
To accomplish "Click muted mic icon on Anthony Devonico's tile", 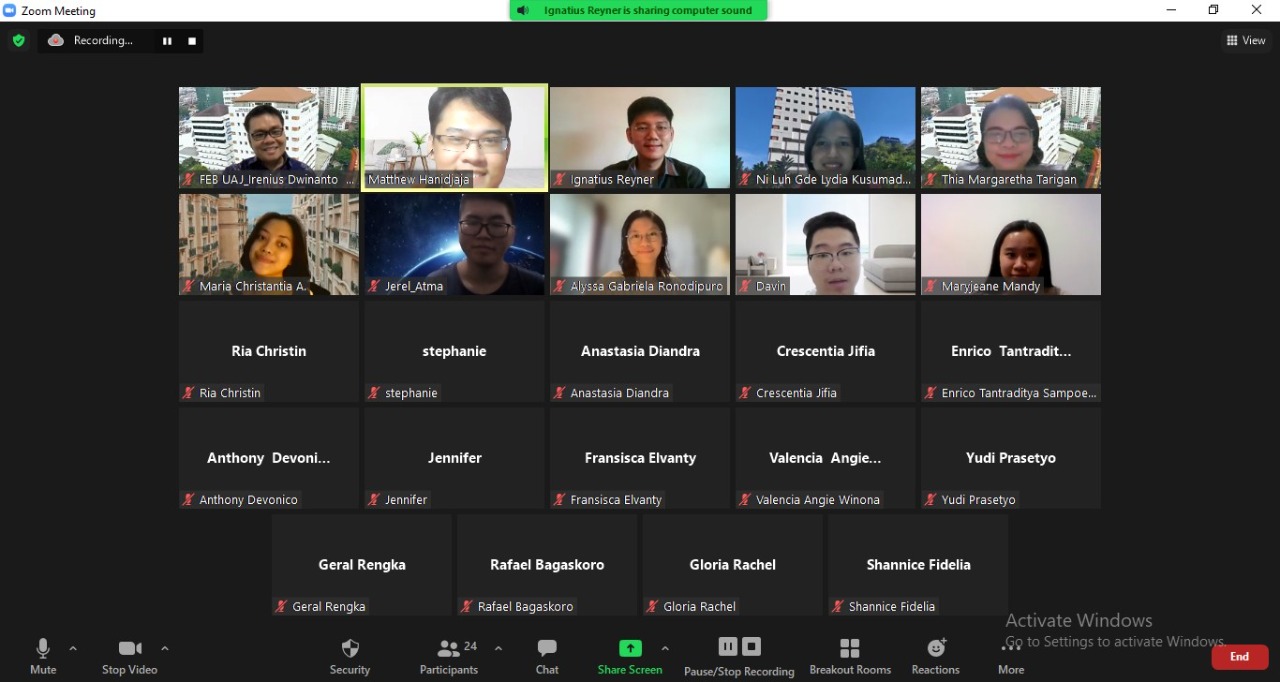I will point(188,500).
